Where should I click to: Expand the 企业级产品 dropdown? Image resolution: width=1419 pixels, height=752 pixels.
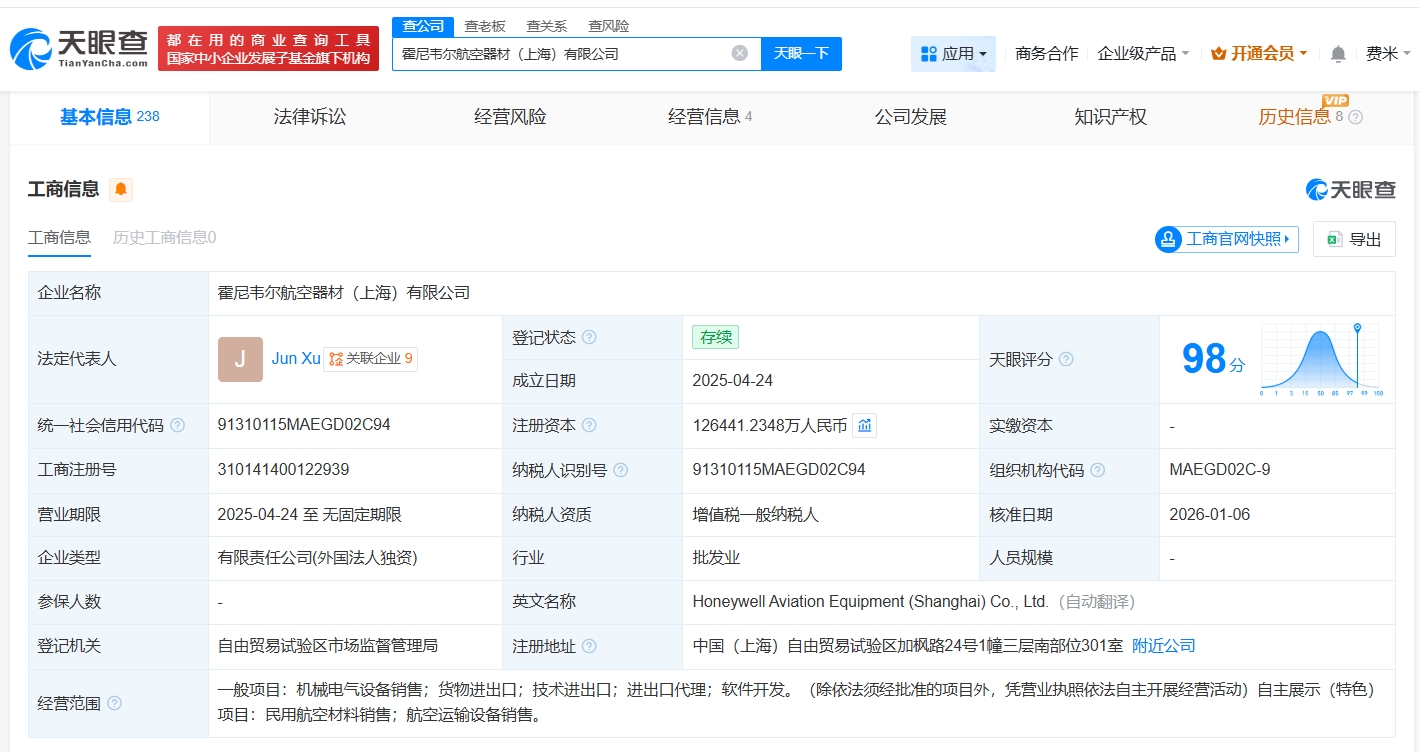(1143, 54)
